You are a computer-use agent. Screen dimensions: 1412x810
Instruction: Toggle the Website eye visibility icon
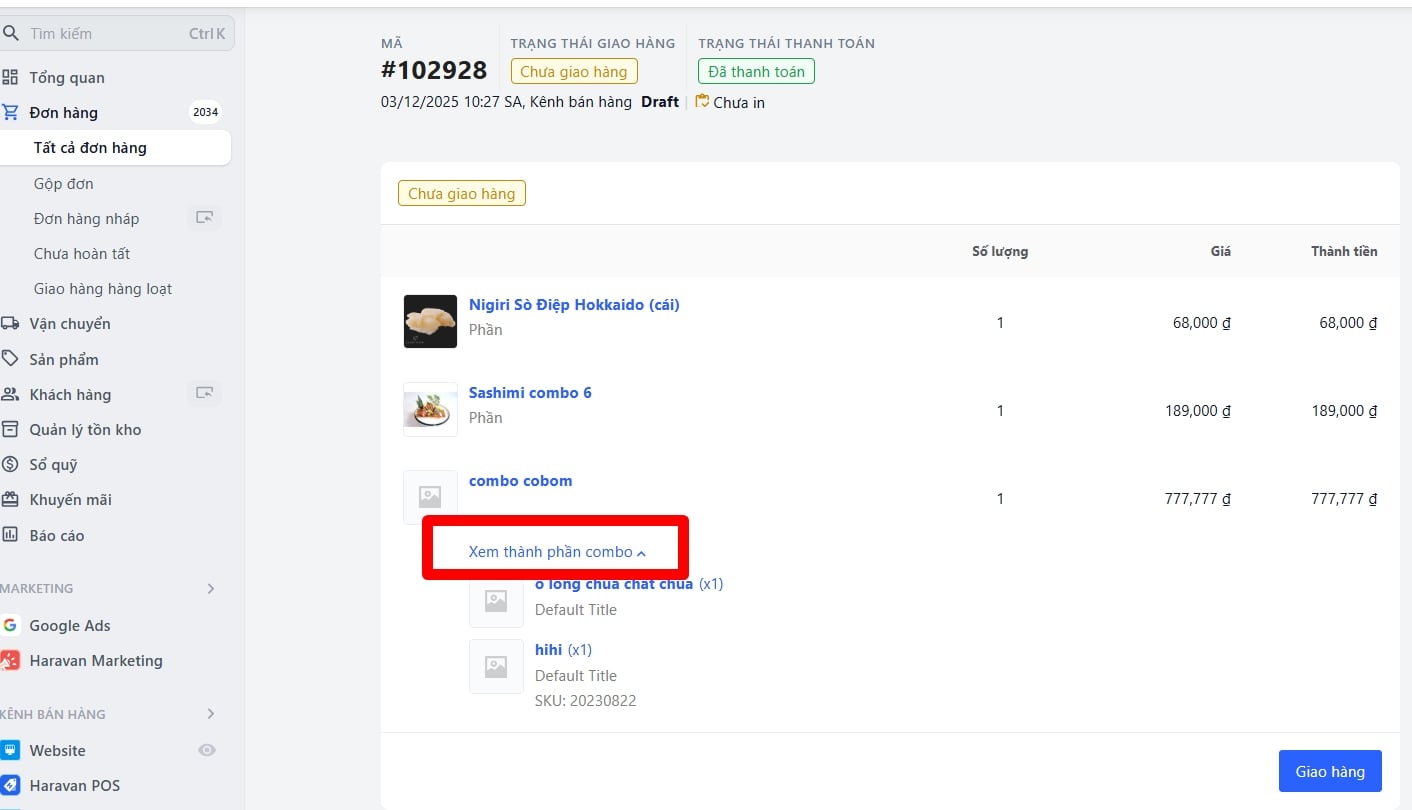coord(207,751)
